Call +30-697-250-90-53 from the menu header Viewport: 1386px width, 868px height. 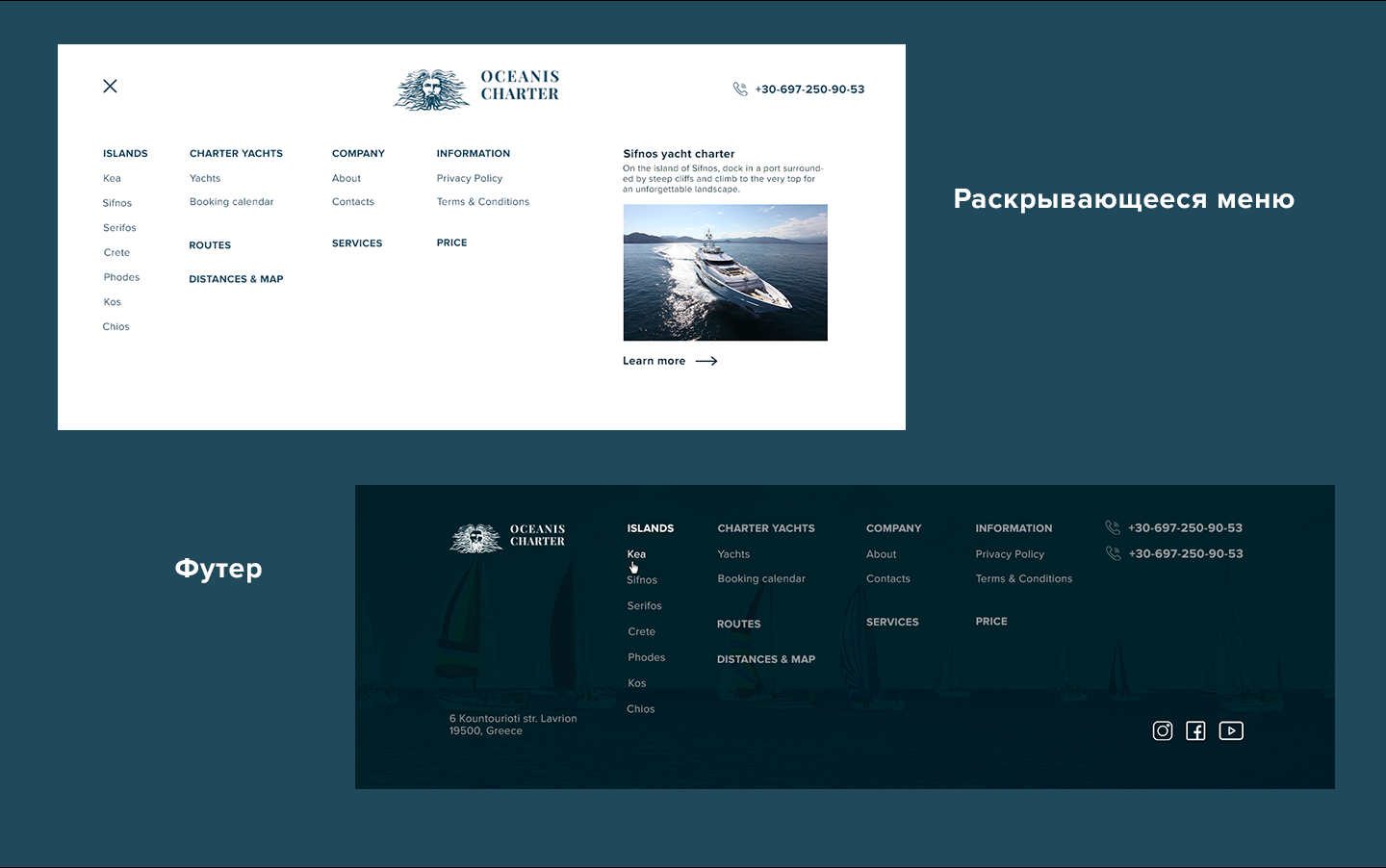pos(809,89)
